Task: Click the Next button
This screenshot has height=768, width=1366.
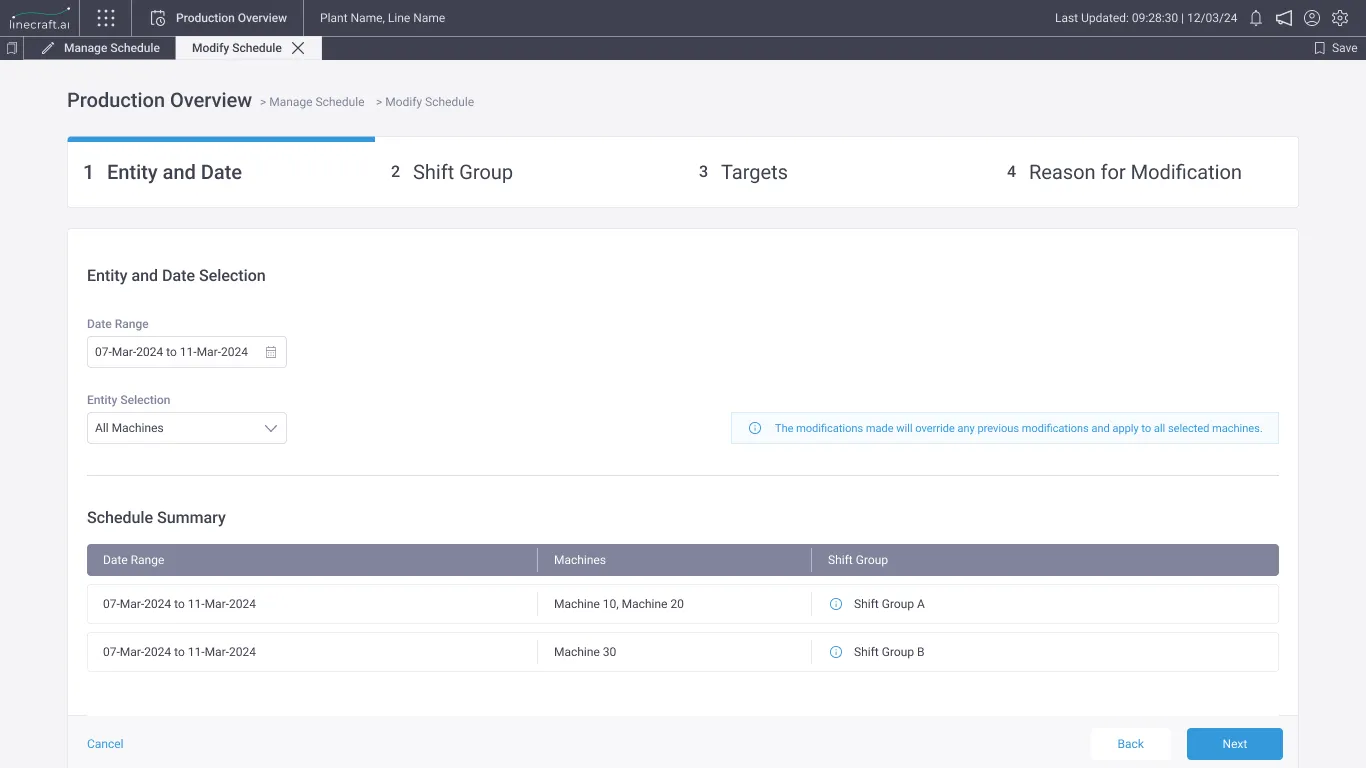Action: (1235, 744)
